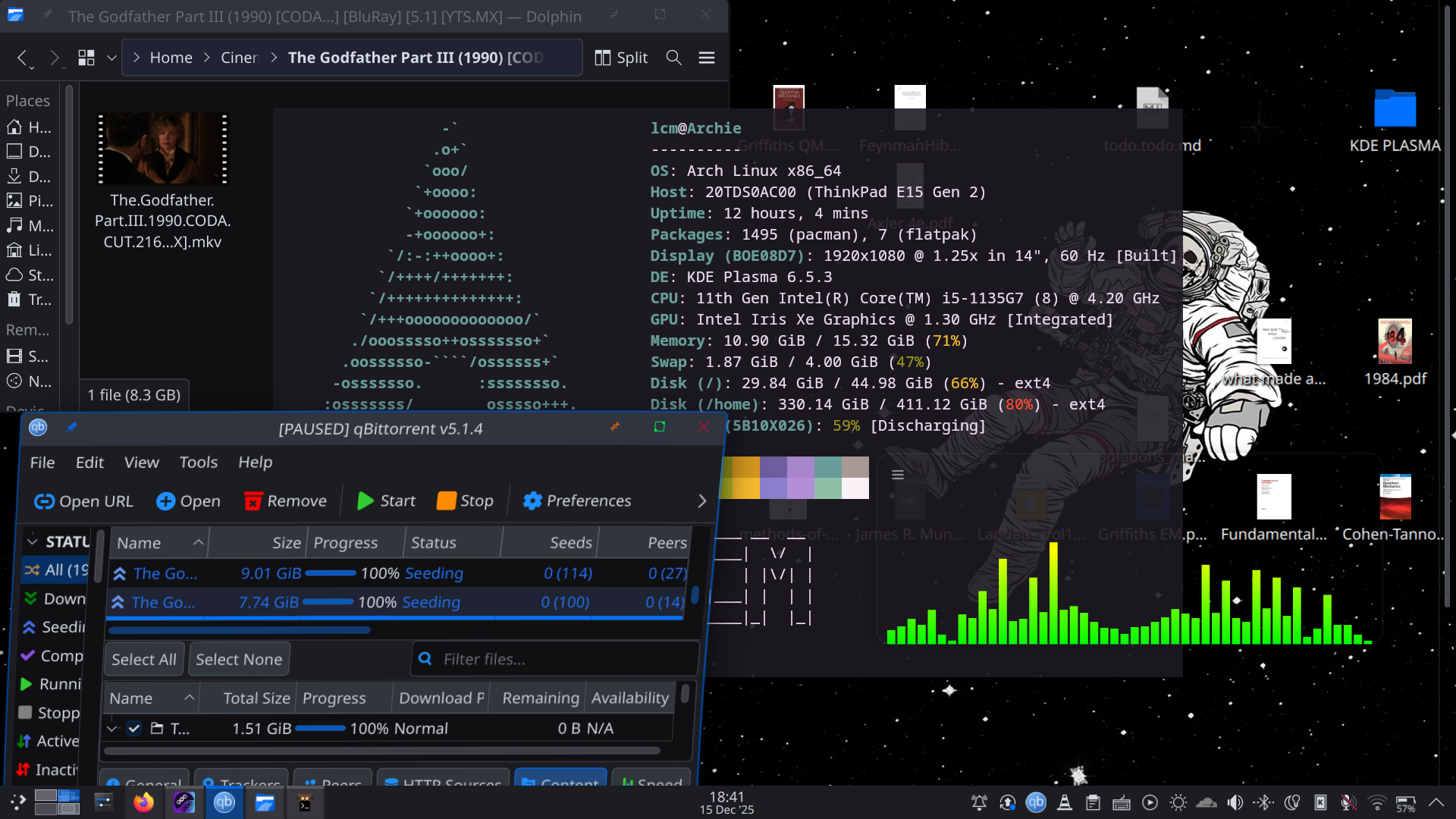Click the Open URL link icon
Viewport: 1456px width, 819px height.
pos(44,501)
